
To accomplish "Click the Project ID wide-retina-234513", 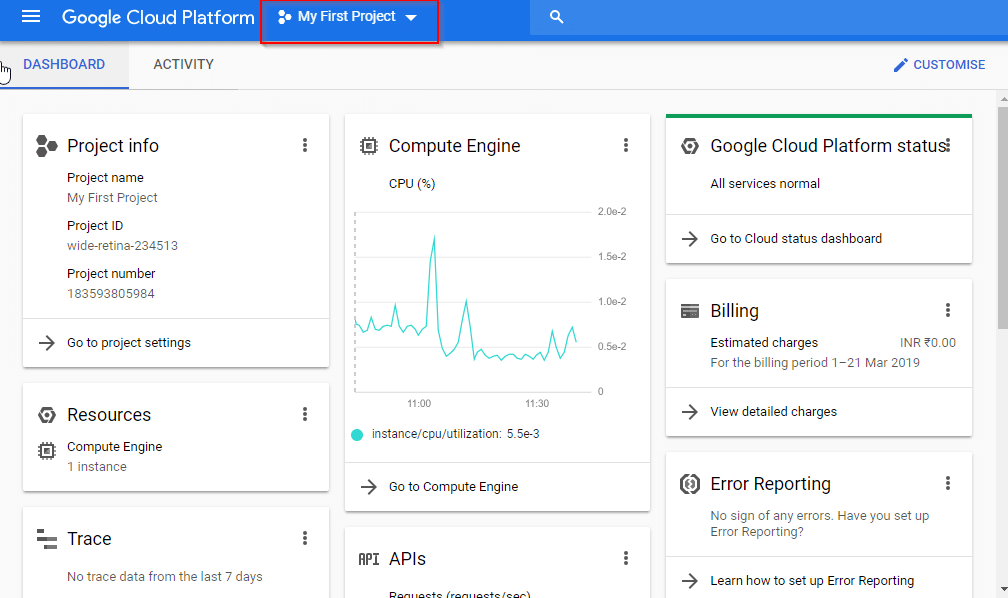I will point(122,246).
